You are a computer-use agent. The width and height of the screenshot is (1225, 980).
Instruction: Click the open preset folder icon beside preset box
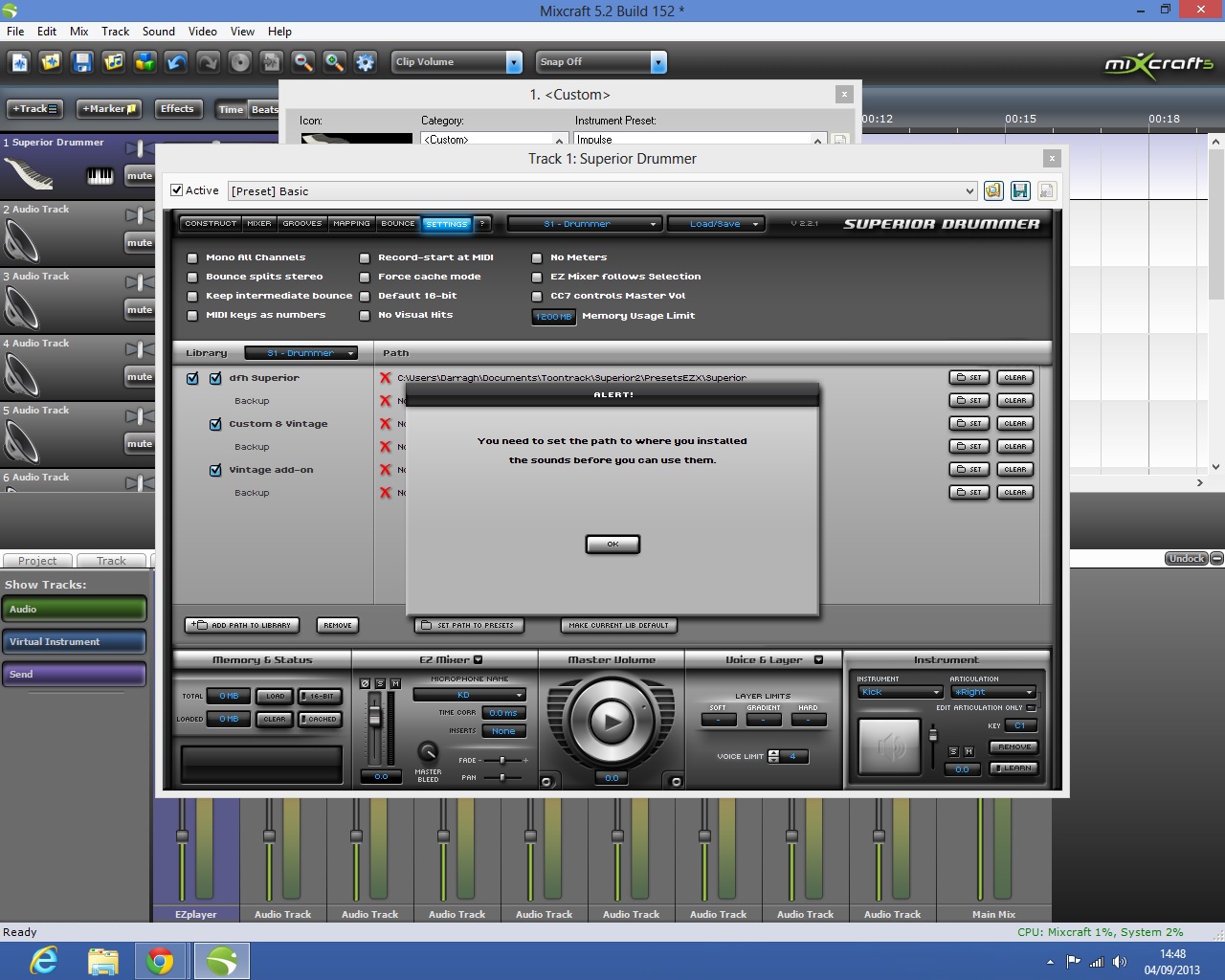click(993, 190)
